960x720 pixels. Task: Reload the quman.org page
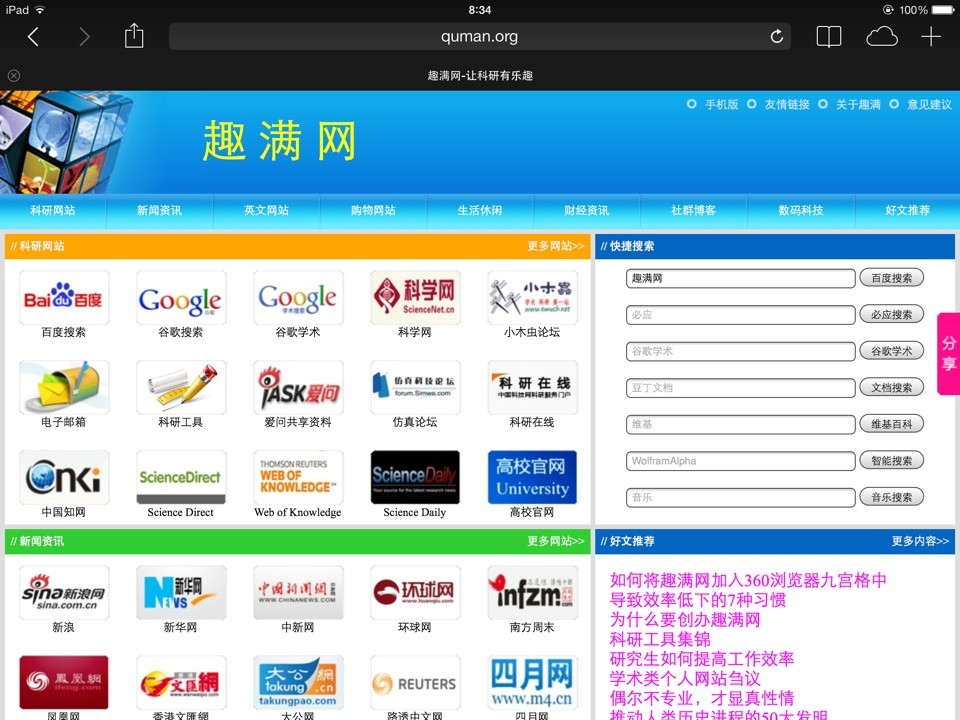[776, 37]
